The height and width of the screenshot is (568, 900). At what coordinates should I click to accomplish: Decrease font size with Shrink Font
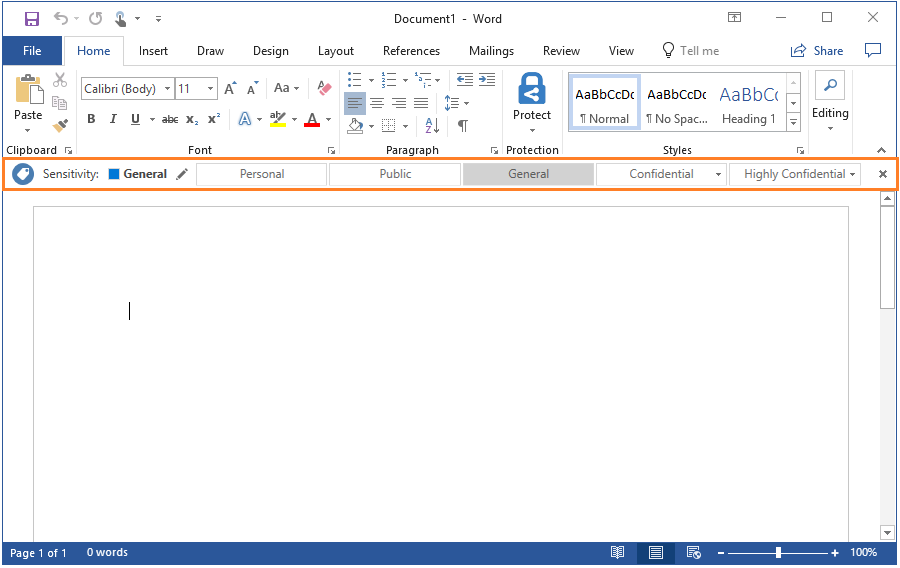tap(253, 88)
